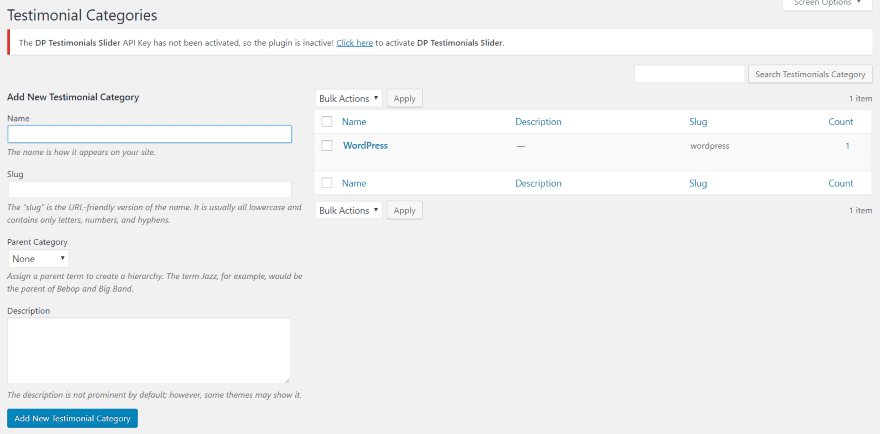Sort by the top Count column header
This screenshot has height=434, width=880.
[840, 122]
